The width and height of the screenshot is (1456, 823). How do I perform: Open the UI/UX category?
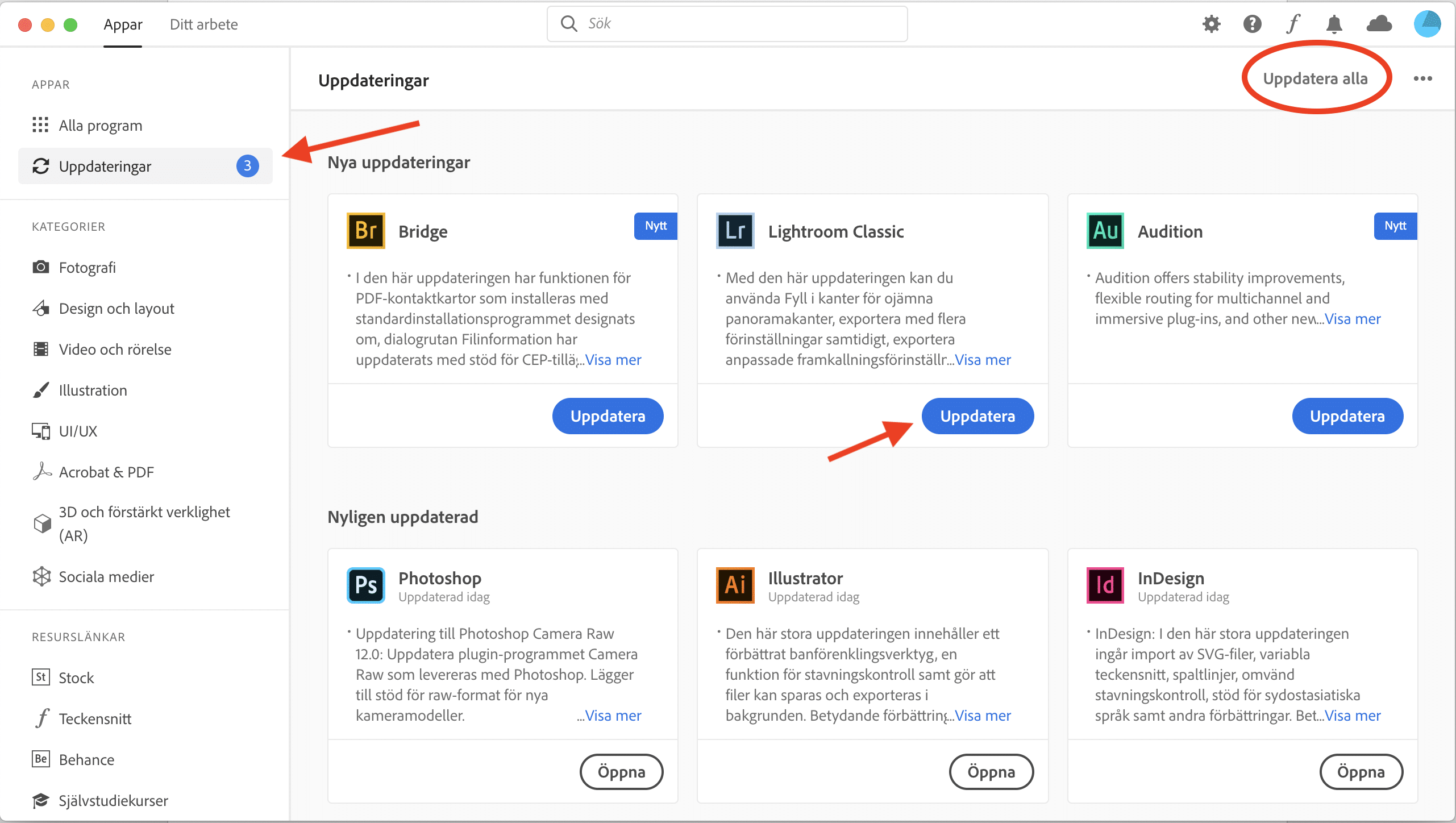[x=145, y=431]
